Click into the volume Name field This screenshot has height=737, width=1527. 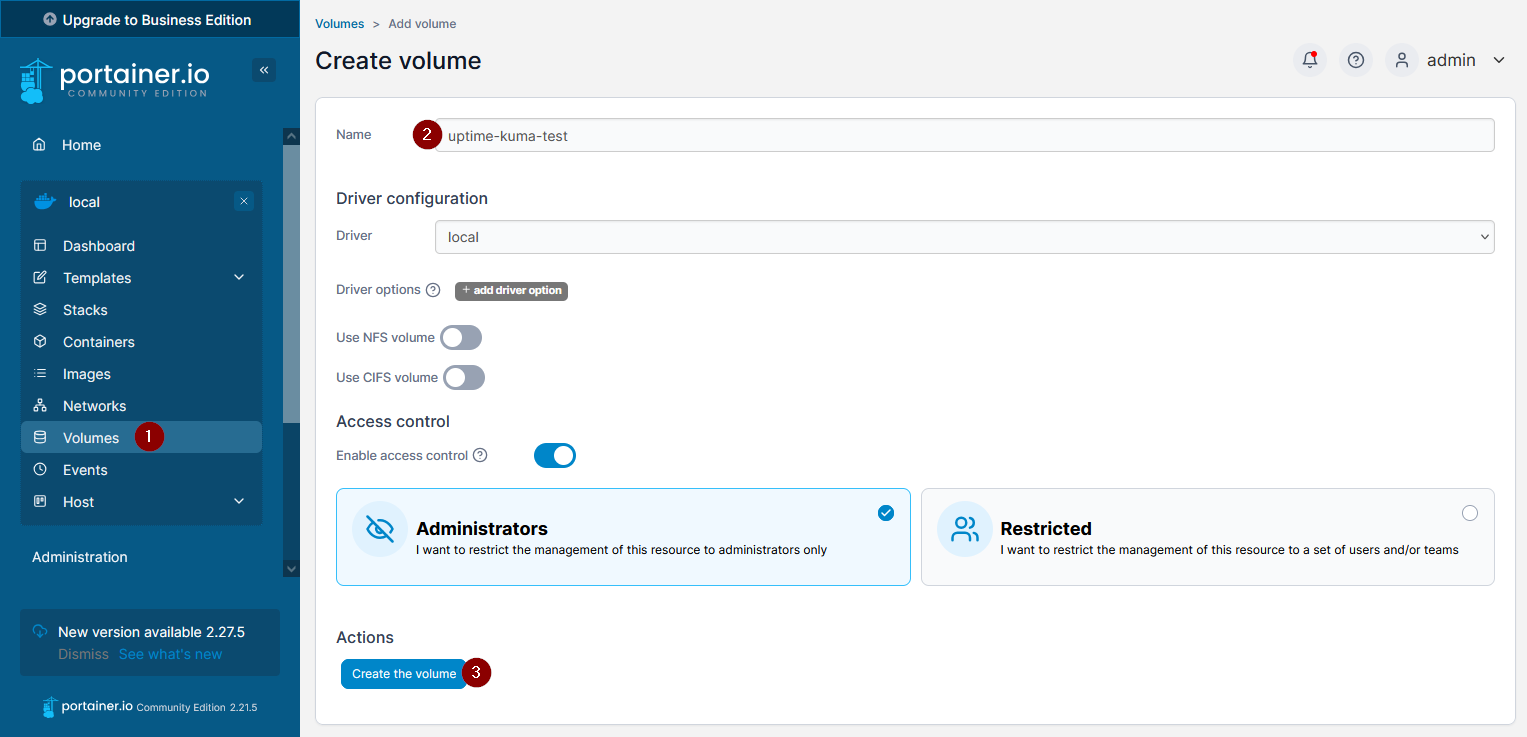click(964, 136)
